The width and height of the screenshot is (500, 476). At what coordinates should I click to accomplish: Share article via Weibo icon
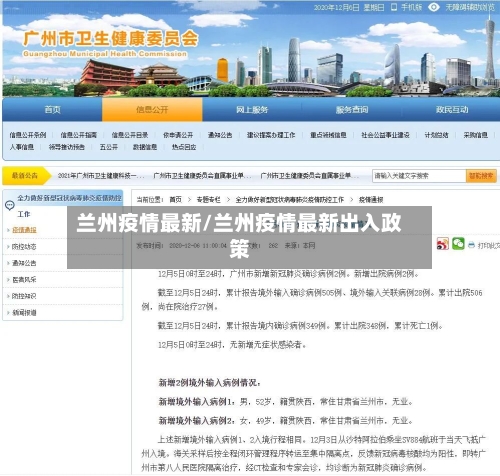(443, 244)
